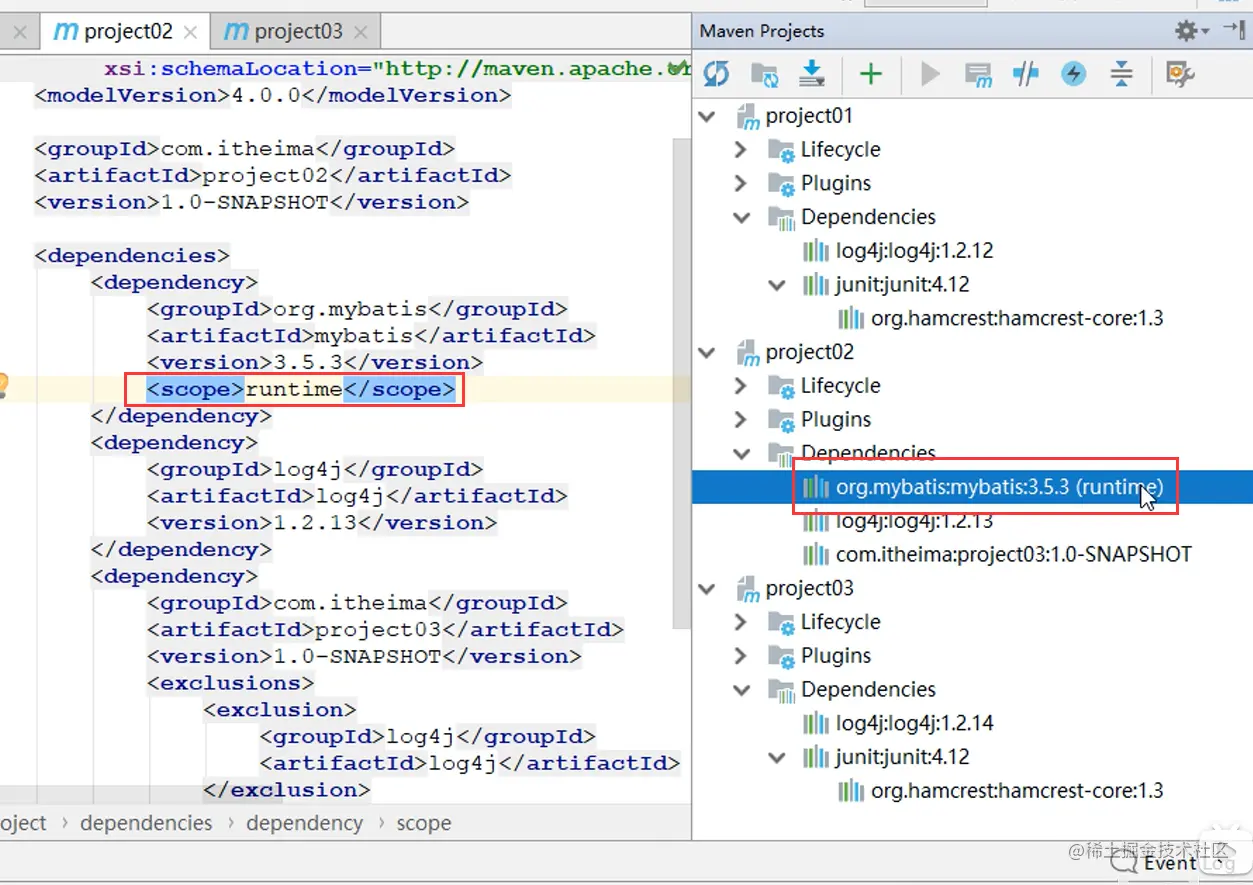Add Maven project with plus icon

871,73
